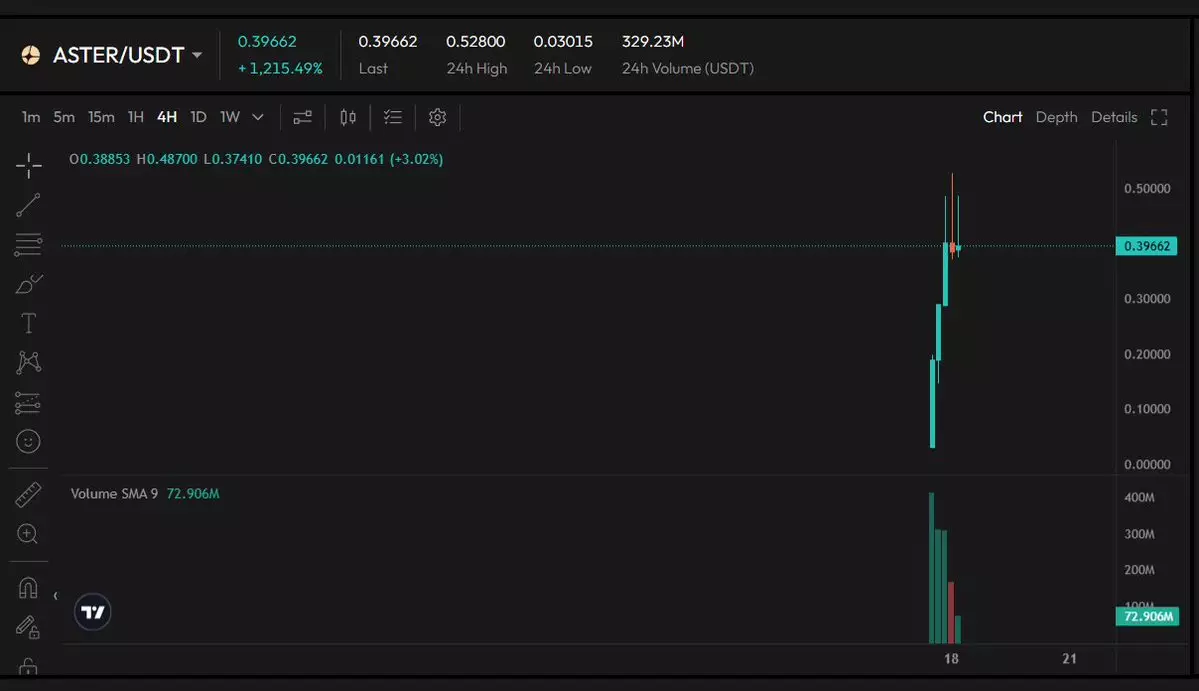Switch to the Depth tab
Screen dimensions: 1199x691
pyautogui.click(x=1056, y=118)
